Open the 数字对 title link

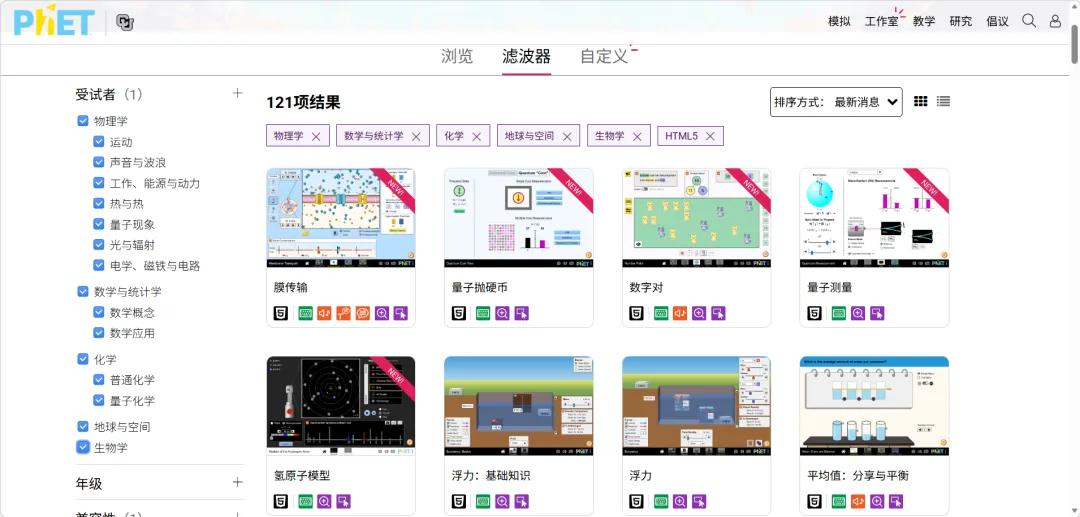(646, 287)
